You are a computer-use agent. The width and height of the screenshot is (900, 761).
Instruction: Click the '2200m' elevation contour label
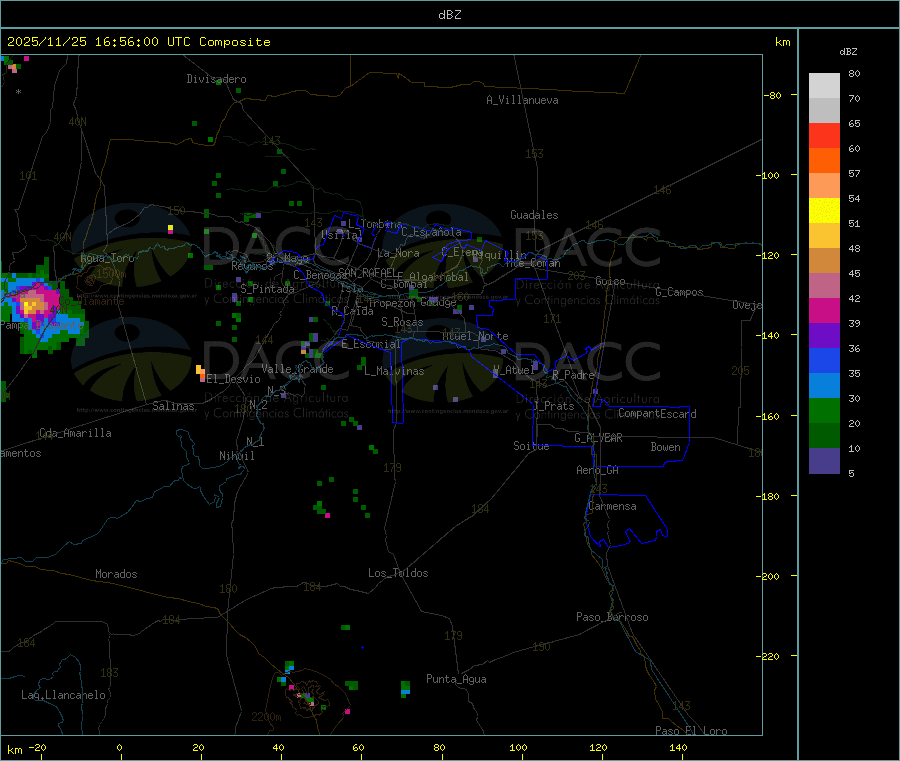coord(266,717)
